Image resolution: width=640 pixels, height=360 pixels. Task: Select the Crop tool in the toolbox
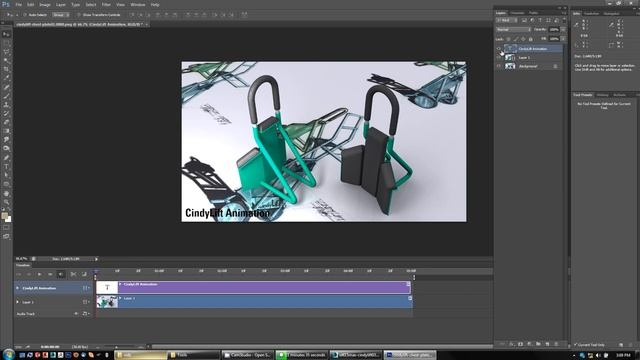[x=6, y=69]
